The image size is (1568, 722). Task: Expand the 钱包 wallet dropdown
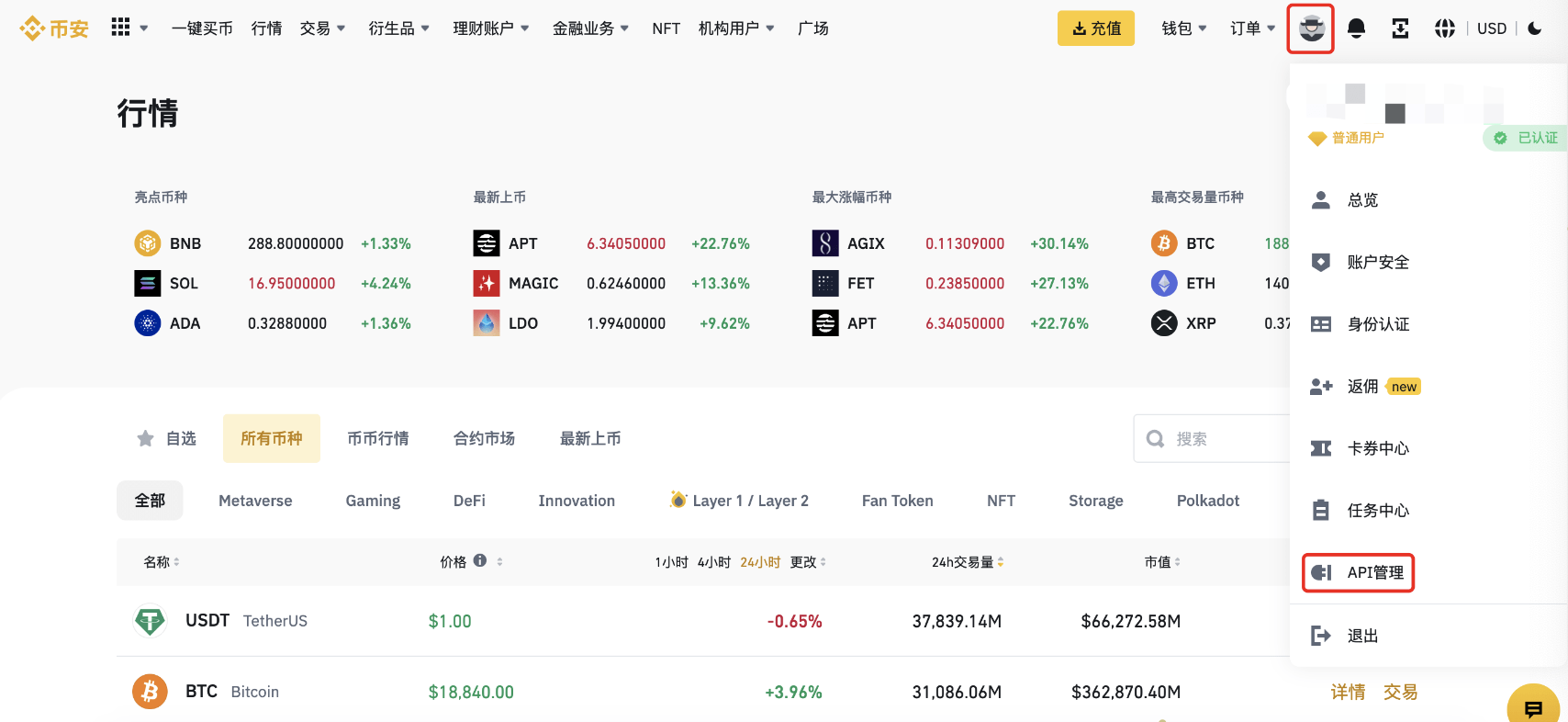point(1184,28)
